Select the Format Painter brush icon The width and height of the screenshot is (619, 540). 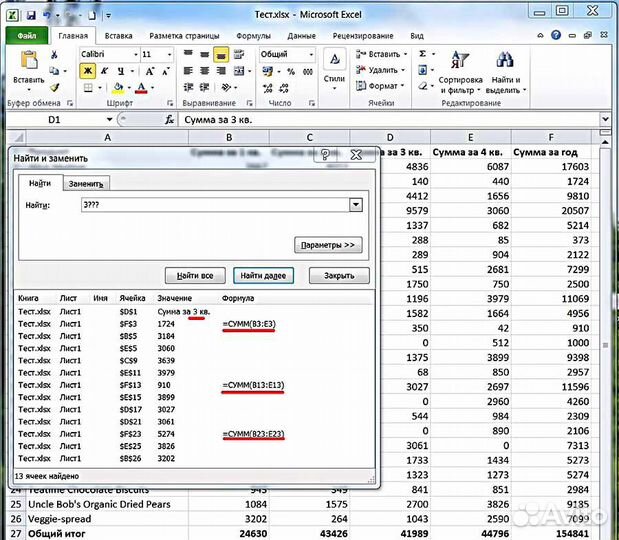pyautogui.click(x=54, y=87)
